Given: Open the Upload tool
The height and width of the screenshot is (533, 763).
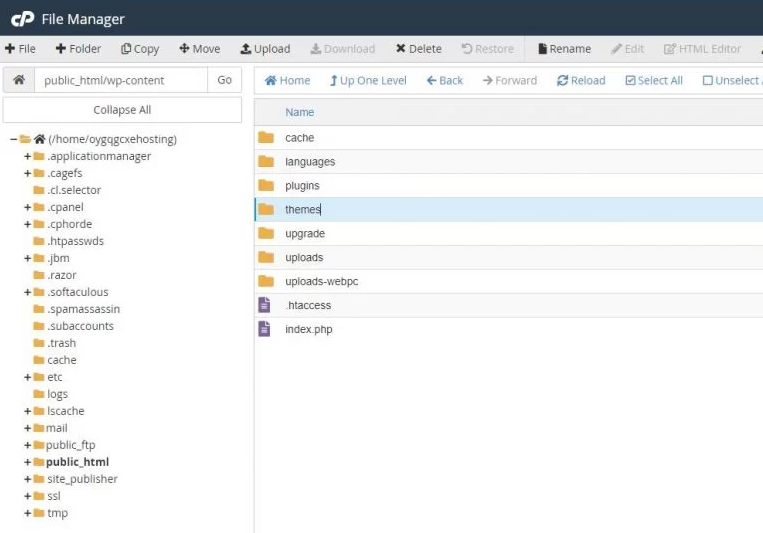Looking at the screenshot, I should tap(265, 49).
